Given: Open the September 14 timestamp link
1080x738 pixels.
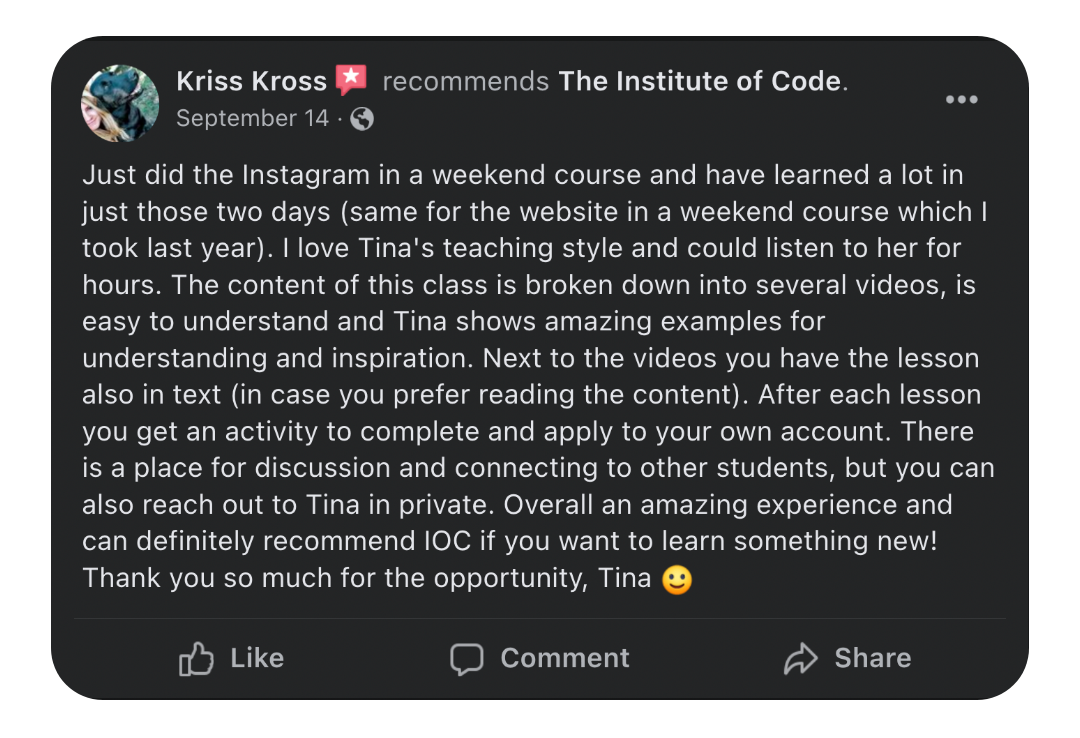Looking at the screenshot, I should point(252,118).
